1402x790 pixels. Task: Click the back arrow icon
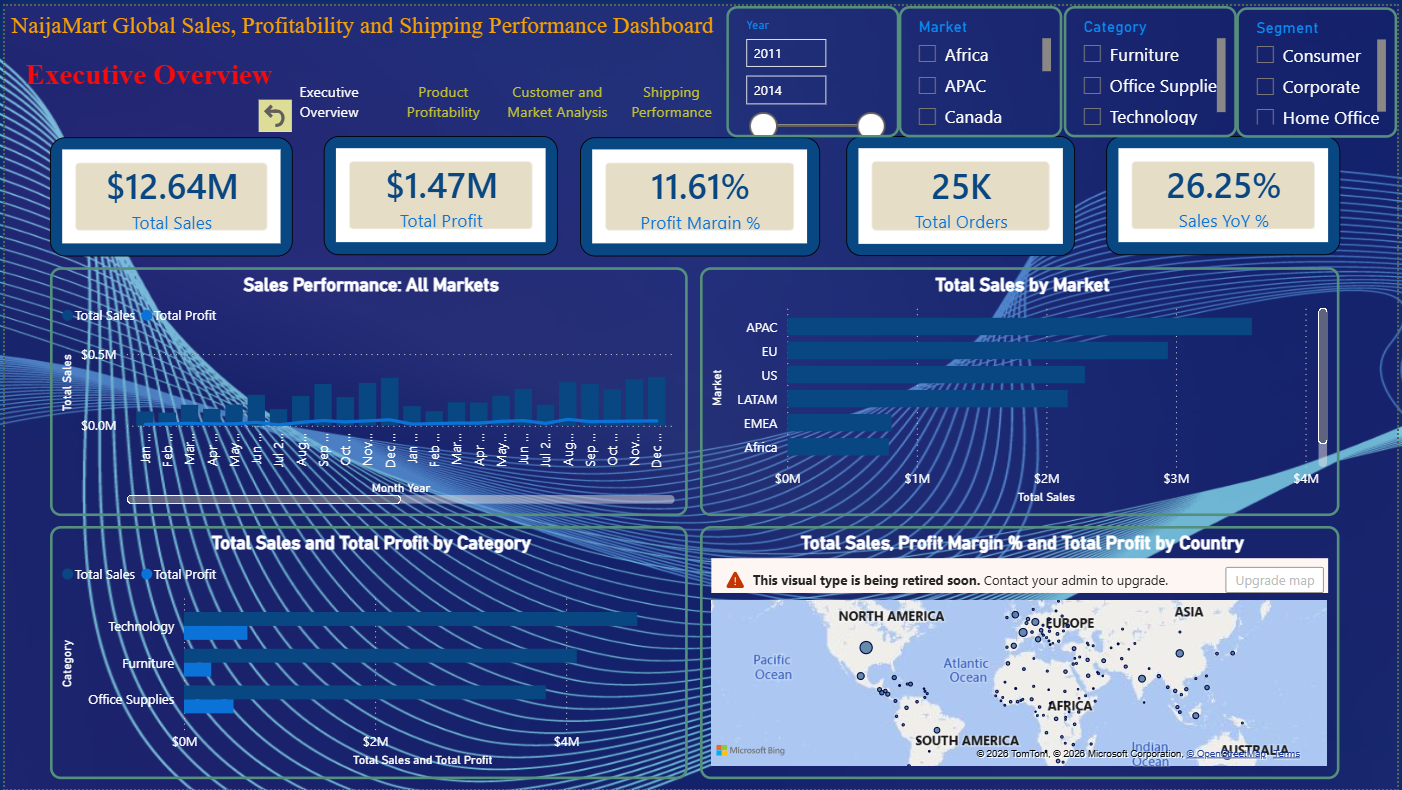coord(275,116)
